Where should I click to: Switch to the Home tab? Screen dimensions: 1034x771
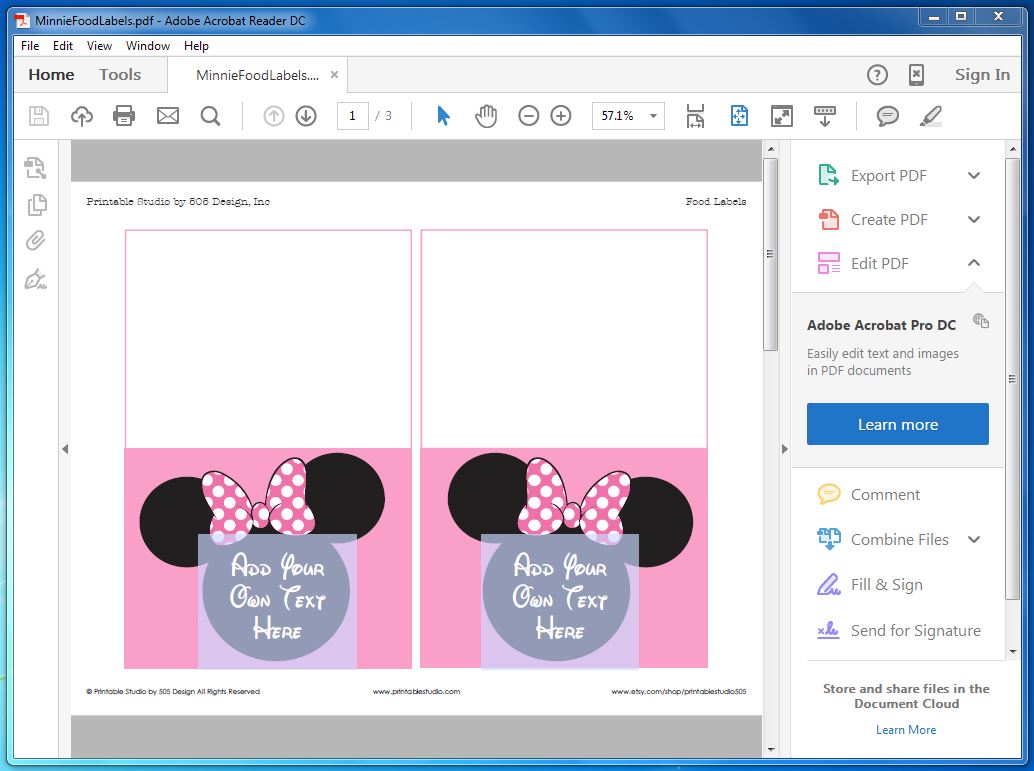[52, 74]
